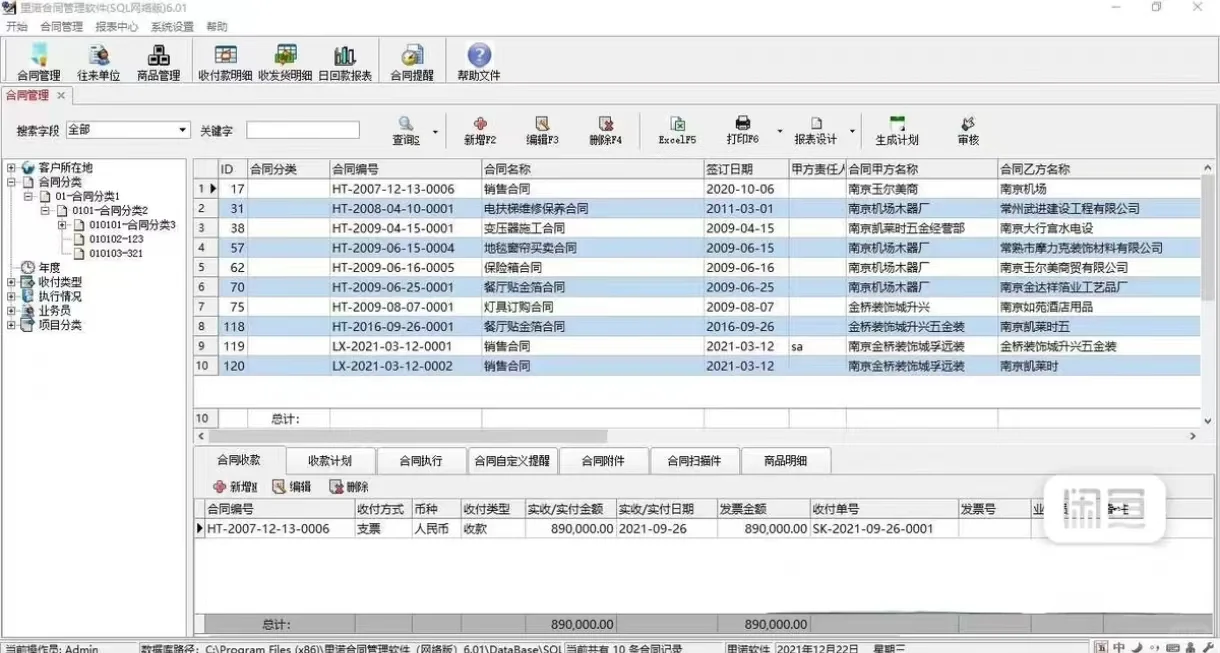Open the 收付款明细 report icon
Screen dimensions: 1220x653
[x=225, y=61]
